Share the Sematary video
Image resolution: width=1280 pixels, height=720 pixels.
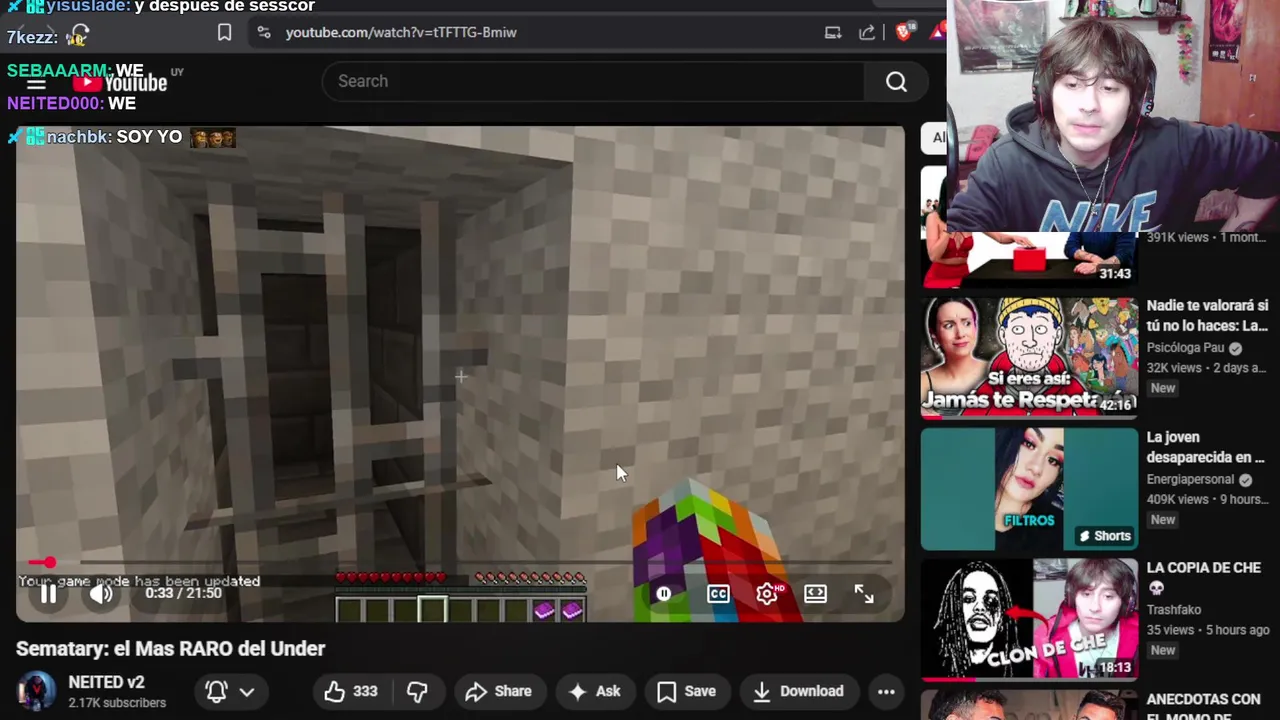pyautogui.click(x=498, y=691)
